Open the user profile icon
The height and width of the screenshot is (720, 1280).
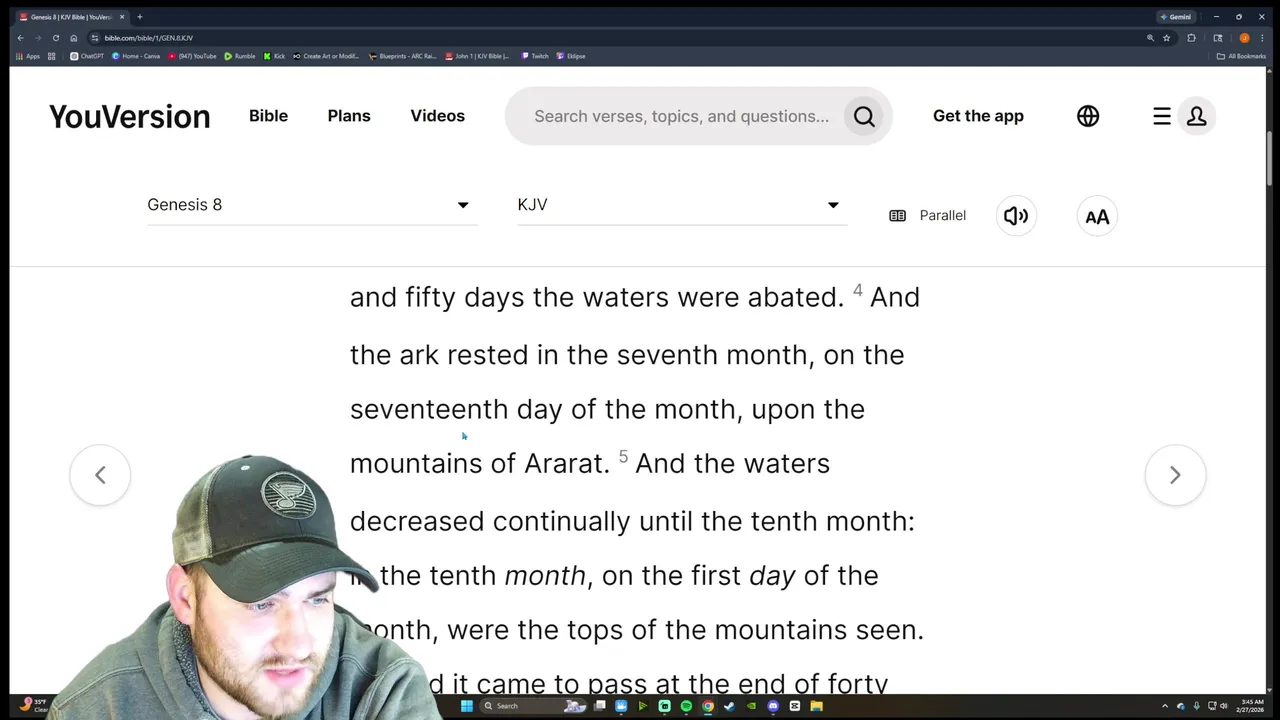pos(1196,116)
